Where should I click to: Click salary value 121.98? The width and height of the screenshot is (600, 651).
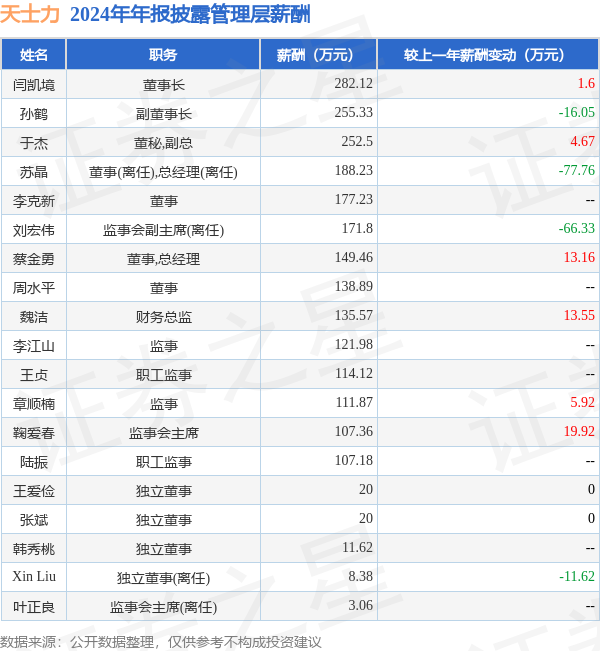tap(354, 344)
